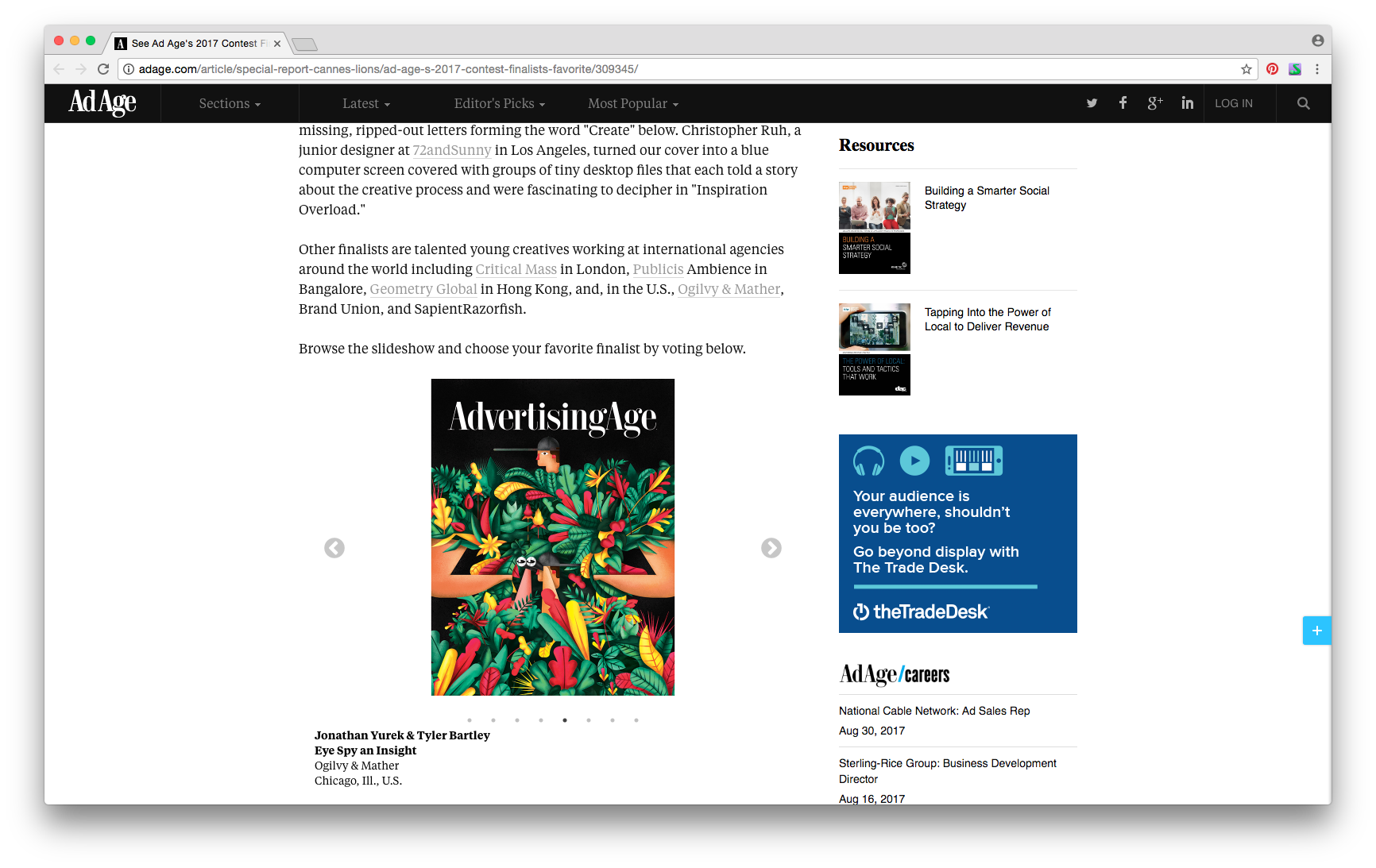The height and width of the screenshot is (868, 1376).
Task: Click caption "Jonathan Yurek & Tyler Bartley"
Action: coord(402,735)
